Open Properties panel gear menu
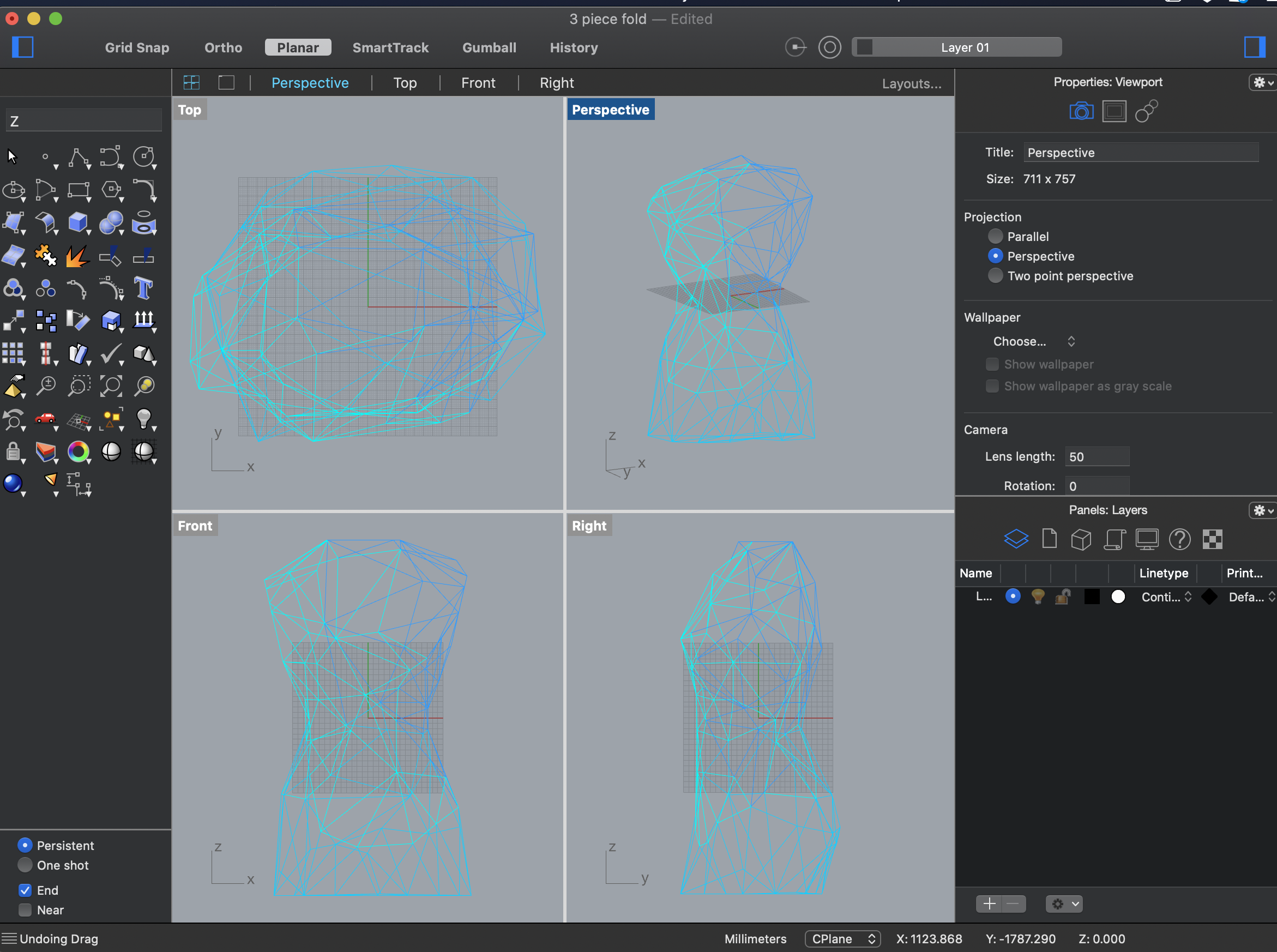Screen dimensions: 1277x952 (1262, 82)
